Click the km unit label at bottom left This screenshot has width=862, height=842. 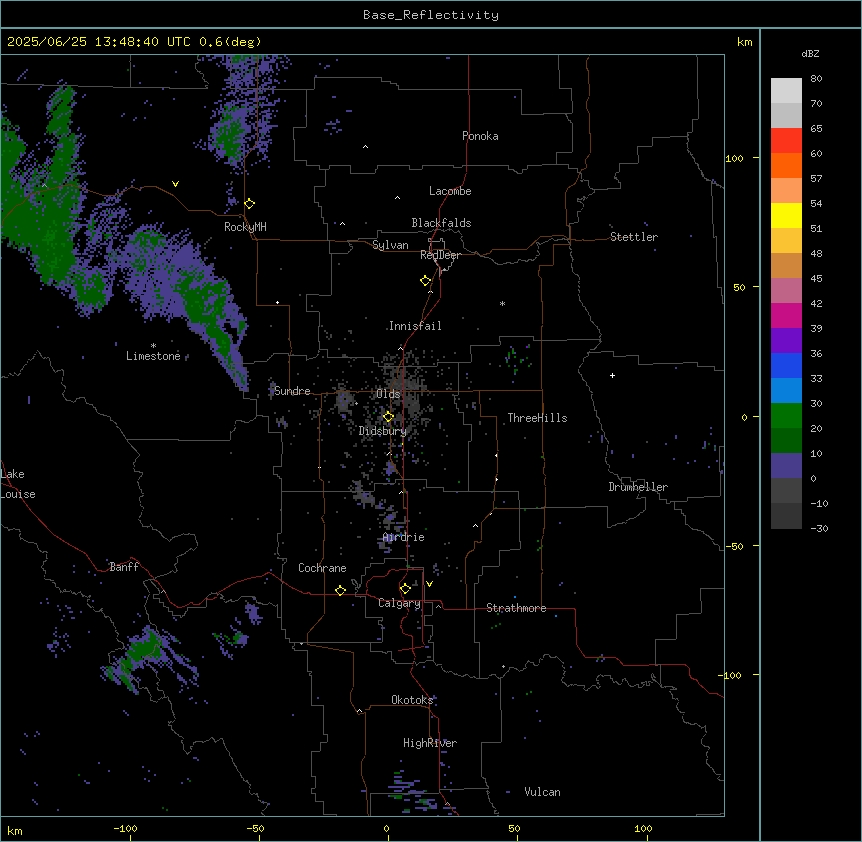tap(15, 831)
